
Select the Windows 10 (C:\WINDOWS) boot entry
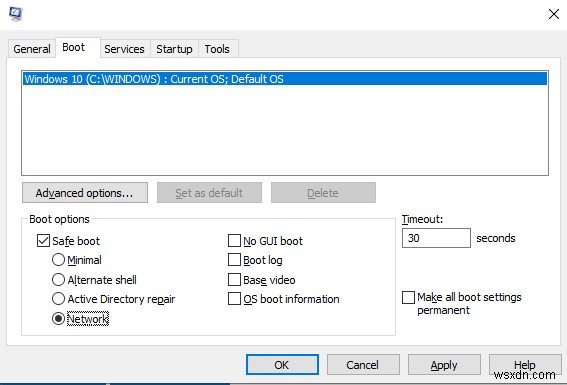pyautogui.click(x=285, y=79)
